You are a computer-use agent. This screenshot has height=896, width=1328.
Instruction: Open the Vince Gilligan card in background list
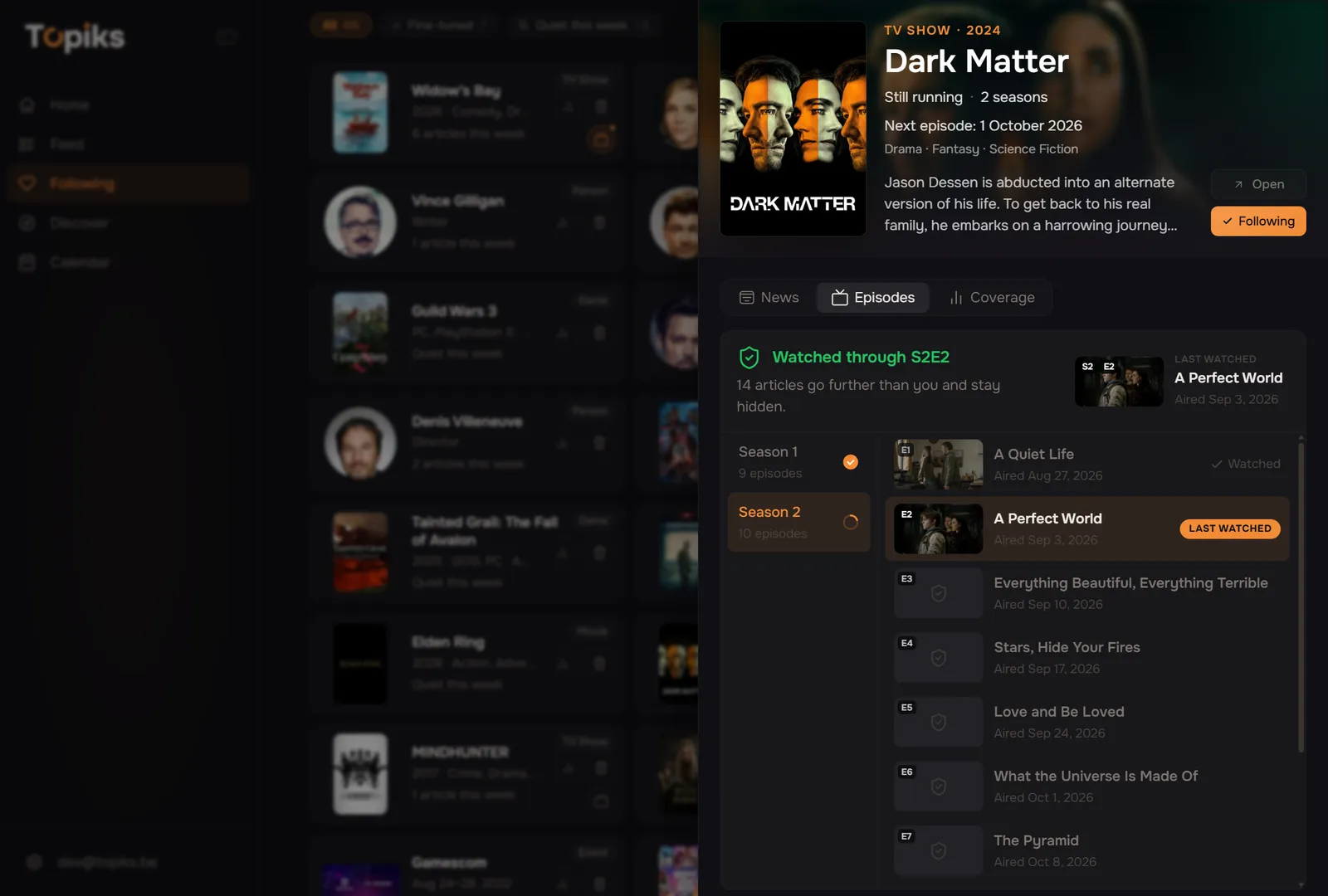466,222
